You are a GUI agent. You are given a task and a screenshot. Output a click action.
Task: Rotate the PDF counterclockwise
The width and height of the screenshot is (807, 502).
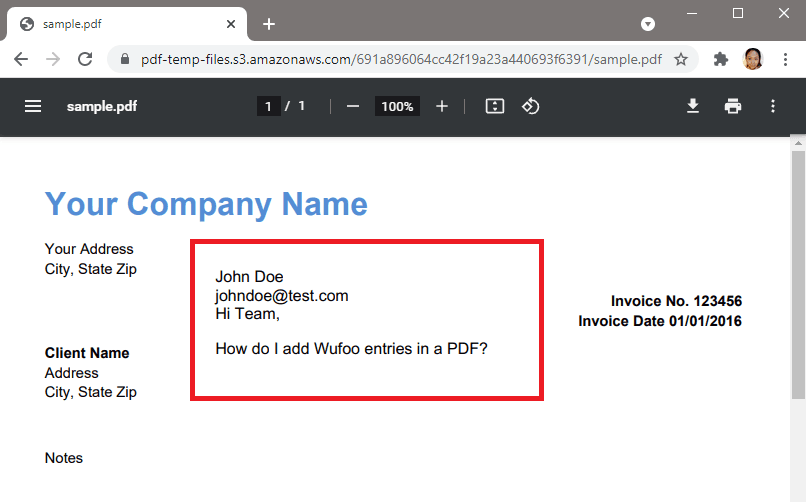tap(531, 106)
